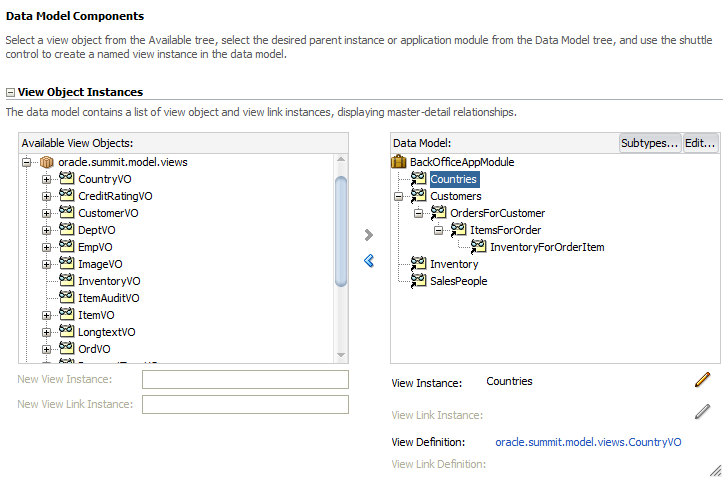Click the Available View Objects scrollbar thumb
The width and height of the screenshot is (727, 481).
point(341,231)
